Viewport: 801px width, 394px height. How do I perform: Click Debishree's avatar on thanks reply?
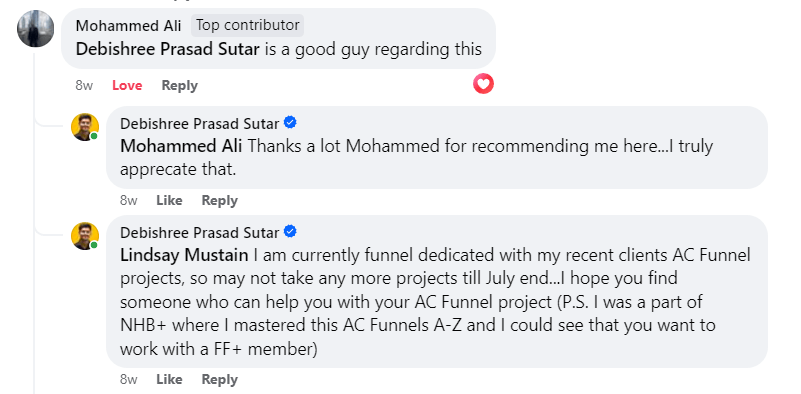(x=84, y=127)
